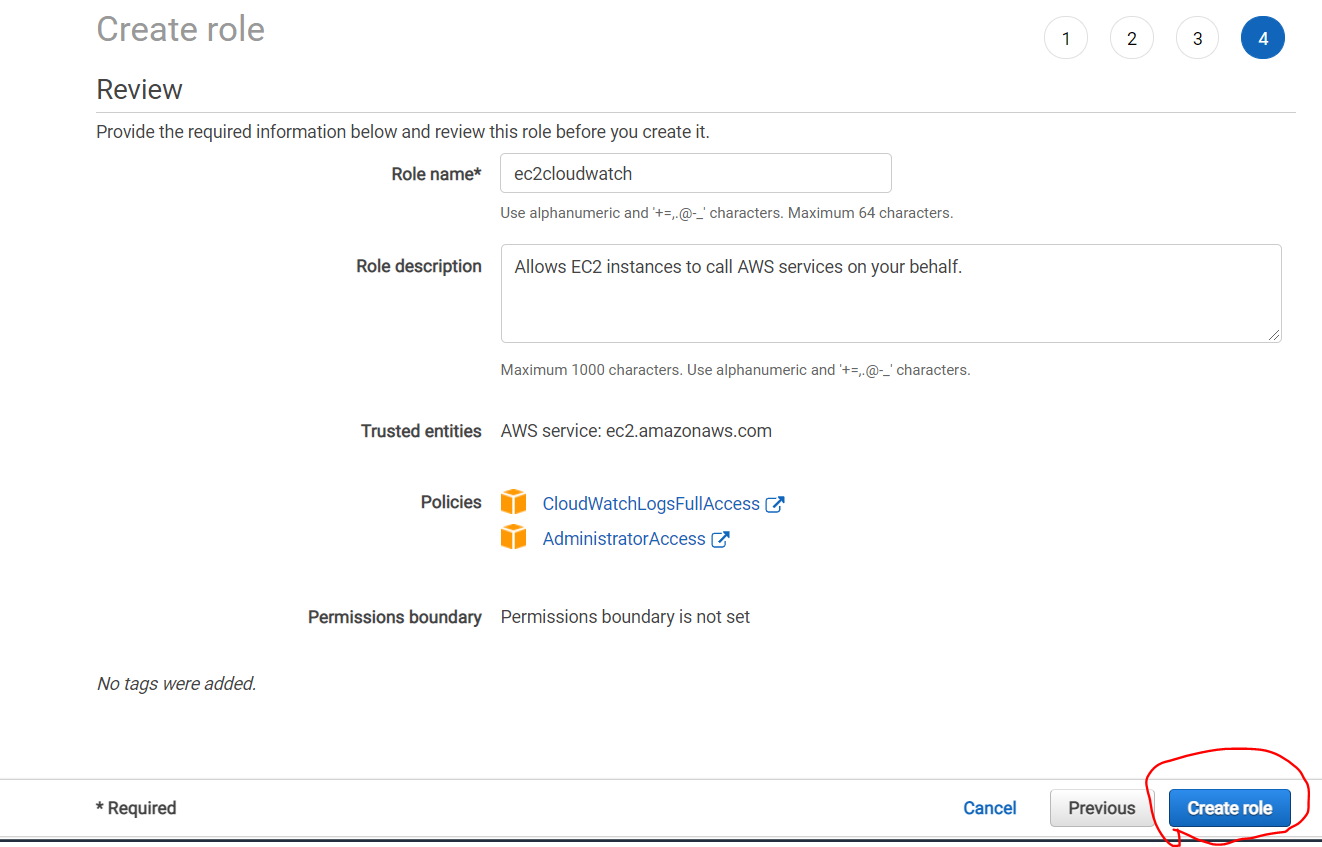Open the CloudWatchLogsFullAccess policy link

[651, 504]
